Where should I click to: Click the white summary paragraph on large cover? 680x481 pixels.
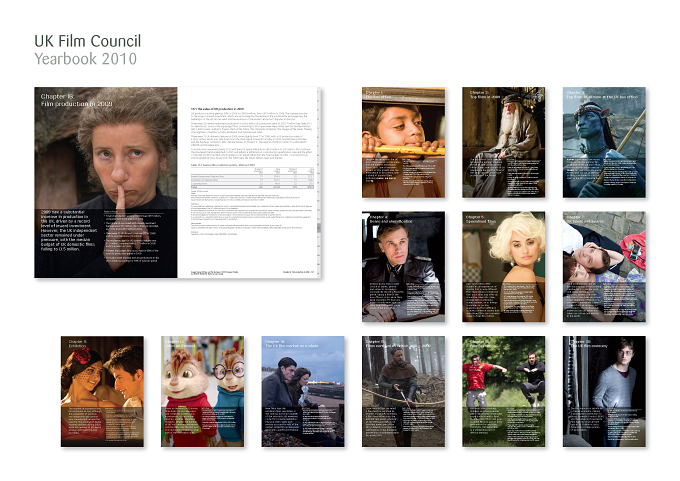[x=68, y=231]
